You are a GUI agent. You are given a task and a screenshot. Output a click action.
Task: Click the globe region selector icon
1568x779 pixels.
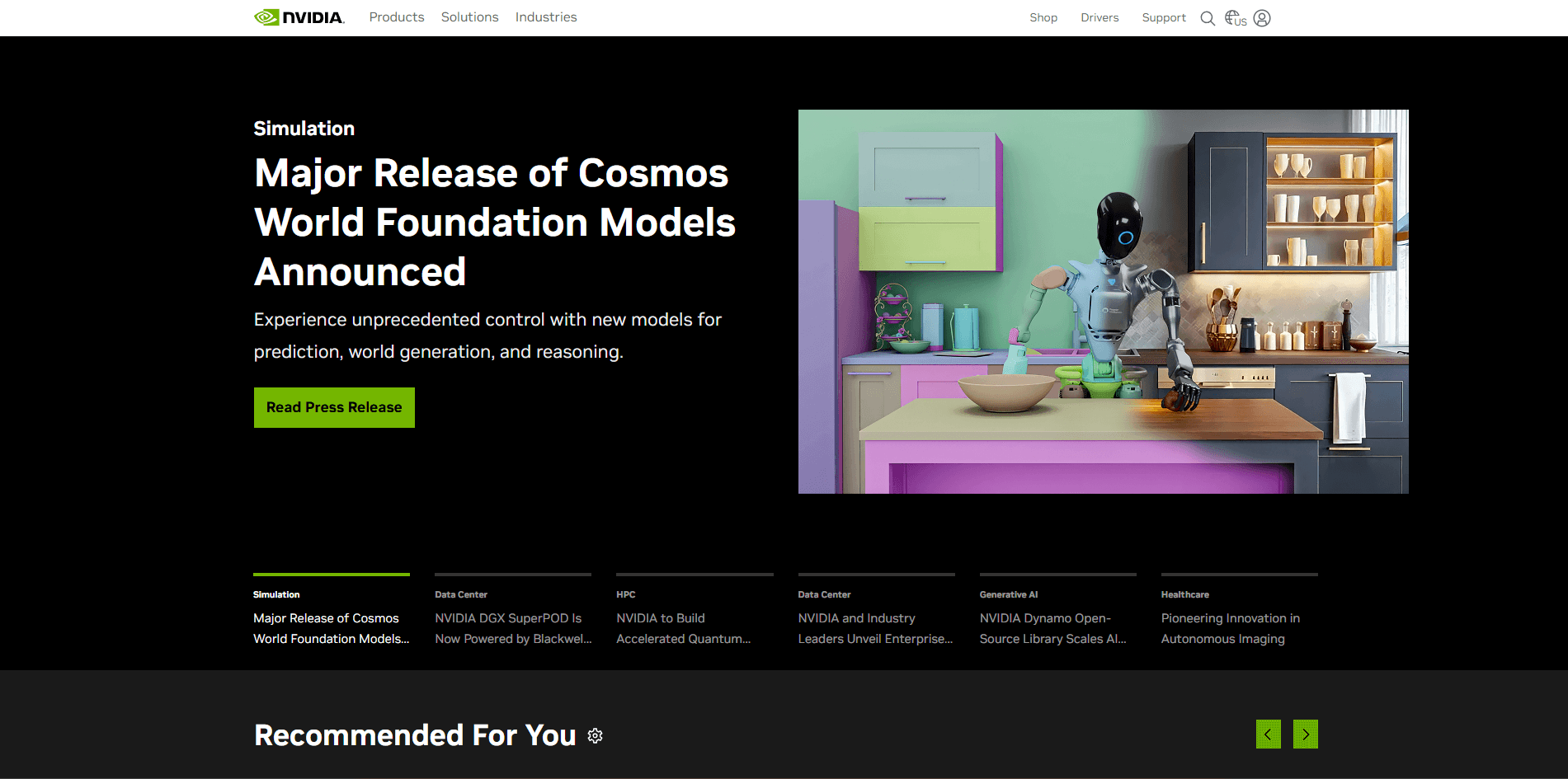pos(1235,18)
